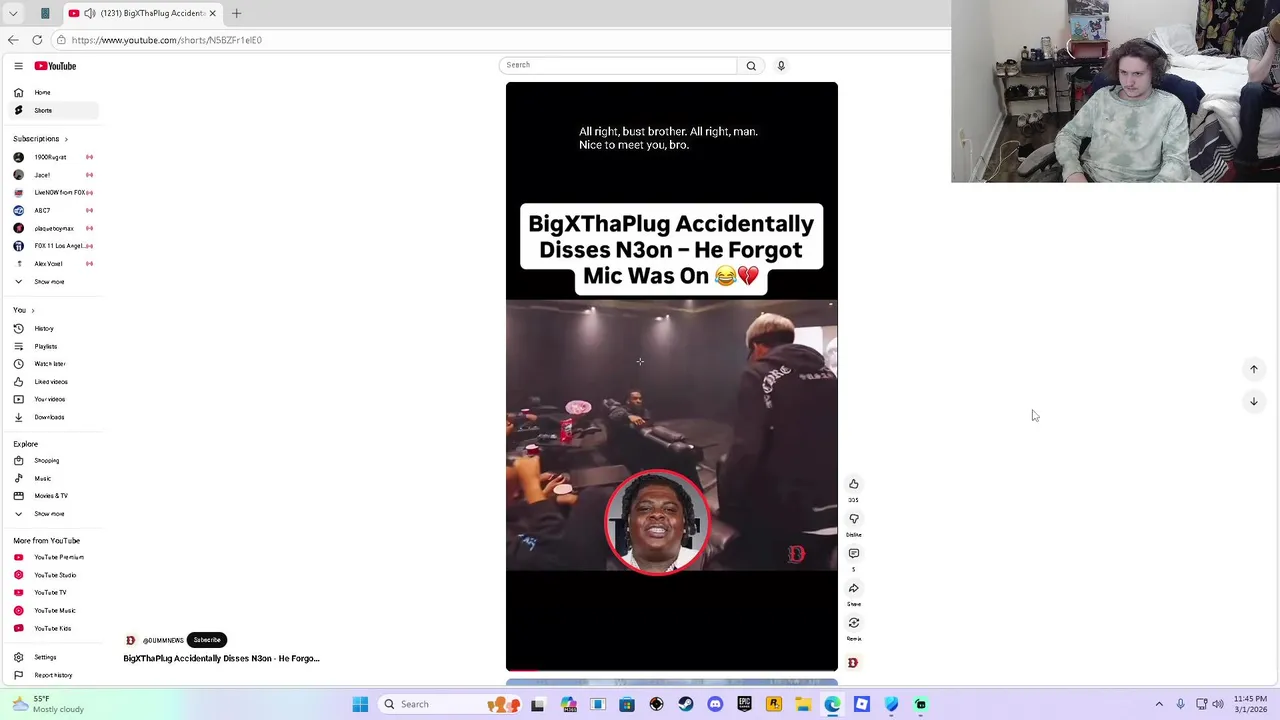Dislike this Short
This screenshot has width=1280, height=720.
tap(854, 519)
